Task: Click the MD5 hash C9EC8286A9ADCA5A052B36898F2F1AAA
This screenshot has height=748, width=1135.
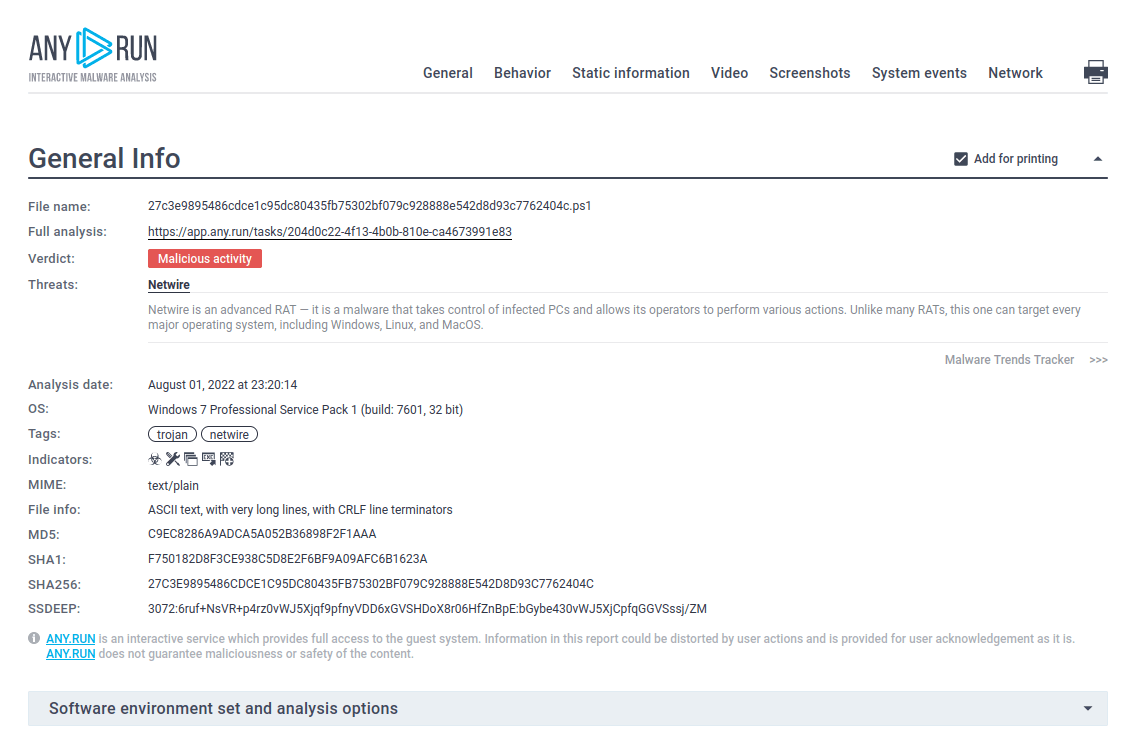Action: [x=262, y=534]
